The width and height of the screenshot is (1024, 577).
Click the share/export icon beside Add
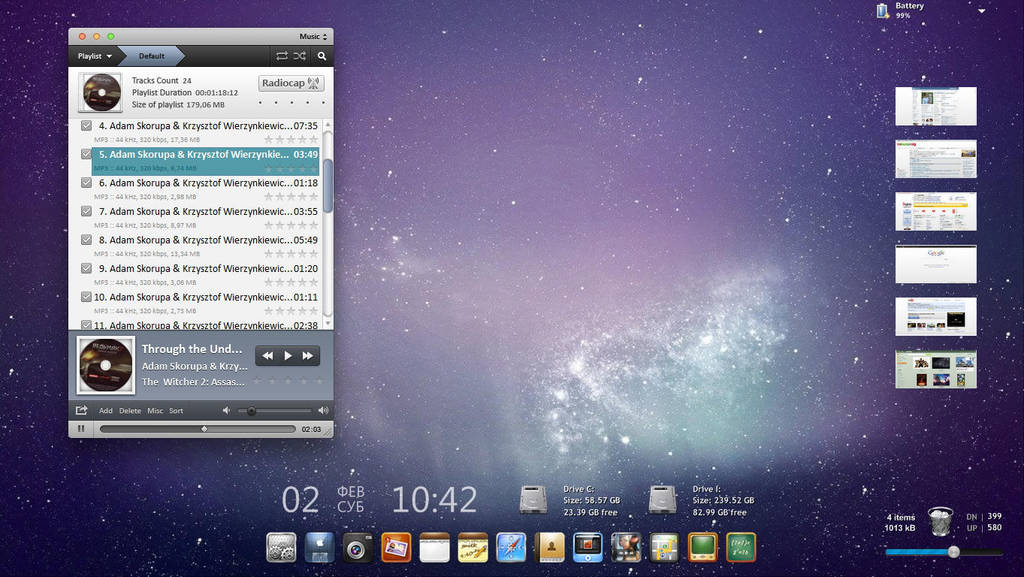(x=81, y=411)
